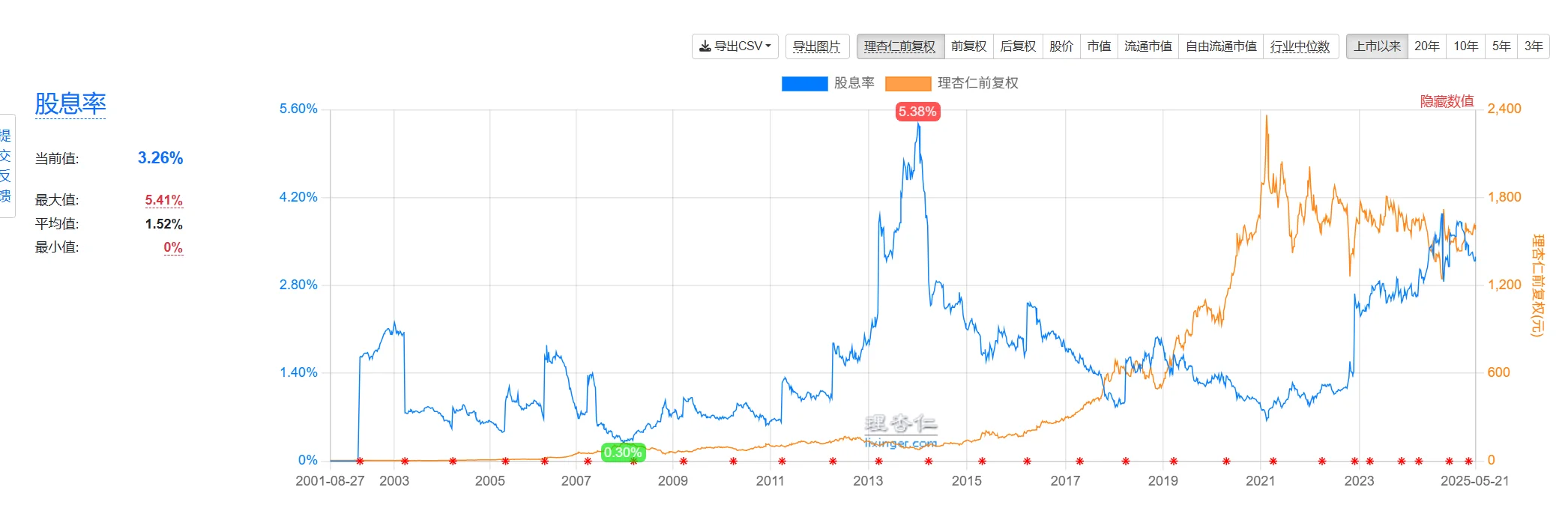
Task: Set time range to 5年
Action: [1501, 46]
